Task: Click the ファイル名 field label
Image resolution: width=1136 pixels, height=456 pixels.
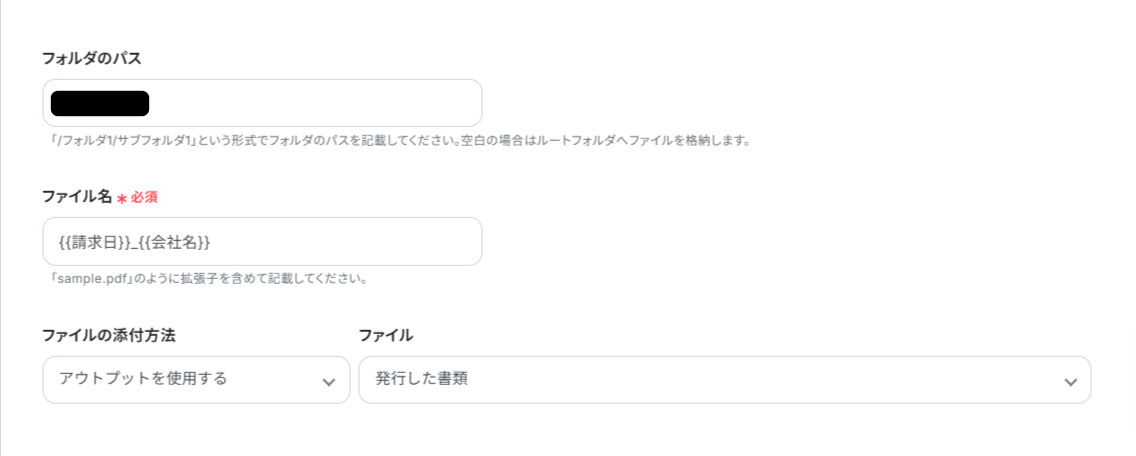Action: [77, 197]
